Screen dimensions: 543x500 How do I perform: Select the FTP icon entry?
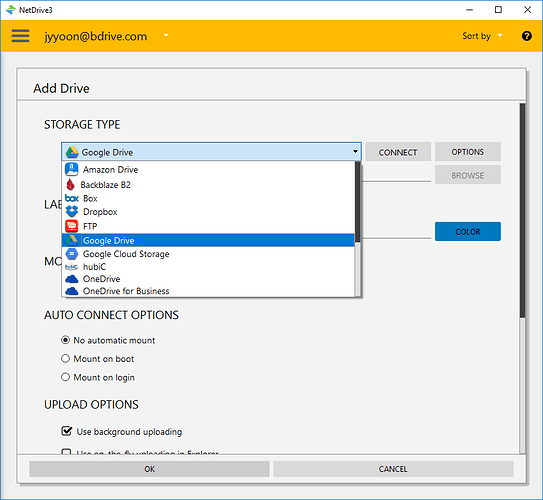click(72, 226)
